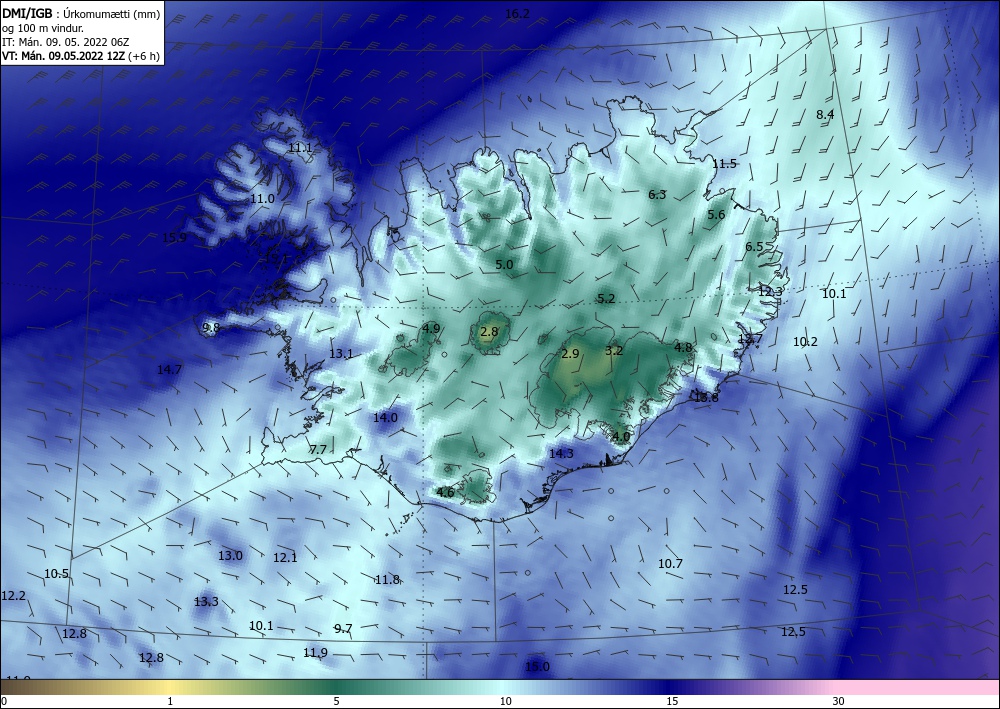Click the 11.5 value label

point(724,164)
